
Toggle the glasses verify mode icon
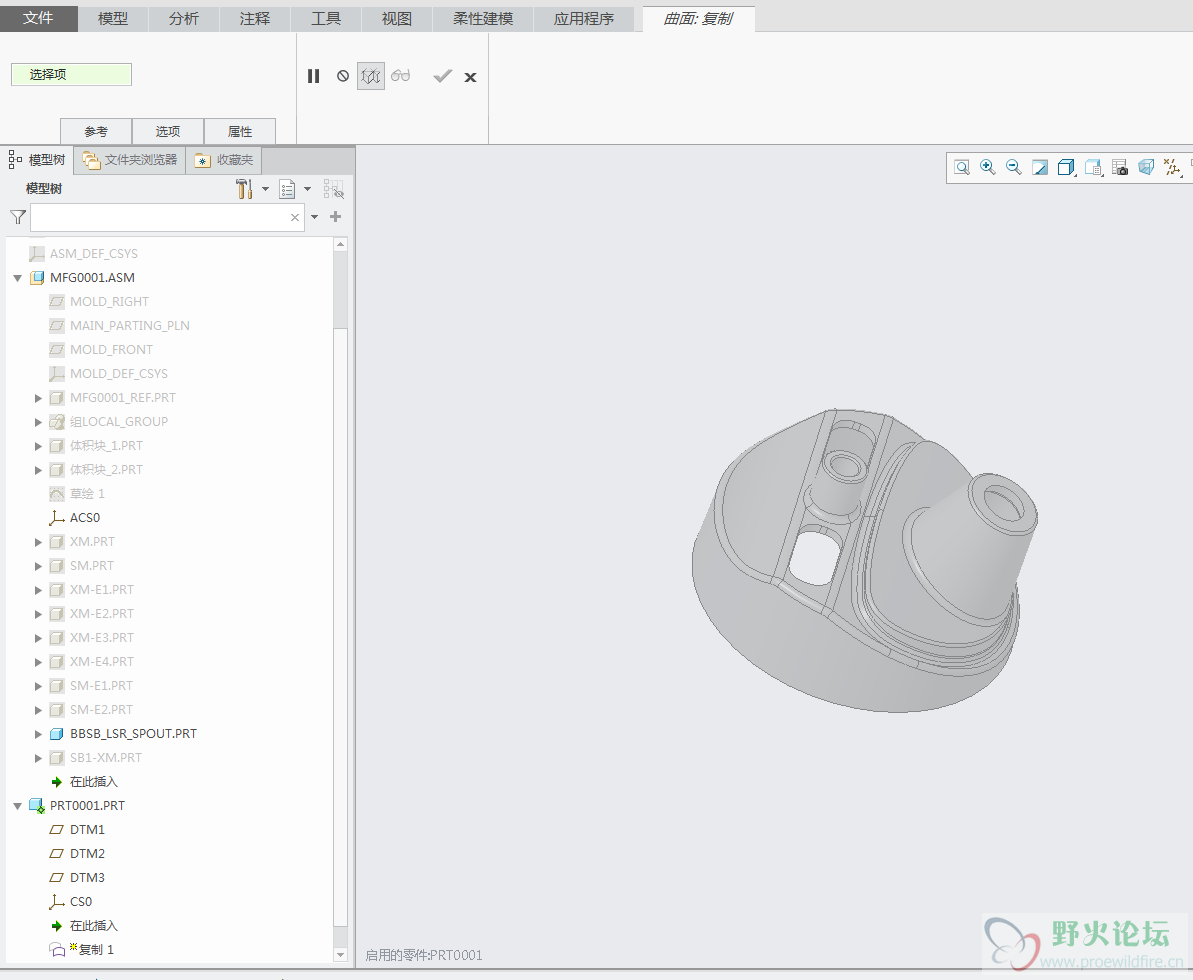[401, 75]
